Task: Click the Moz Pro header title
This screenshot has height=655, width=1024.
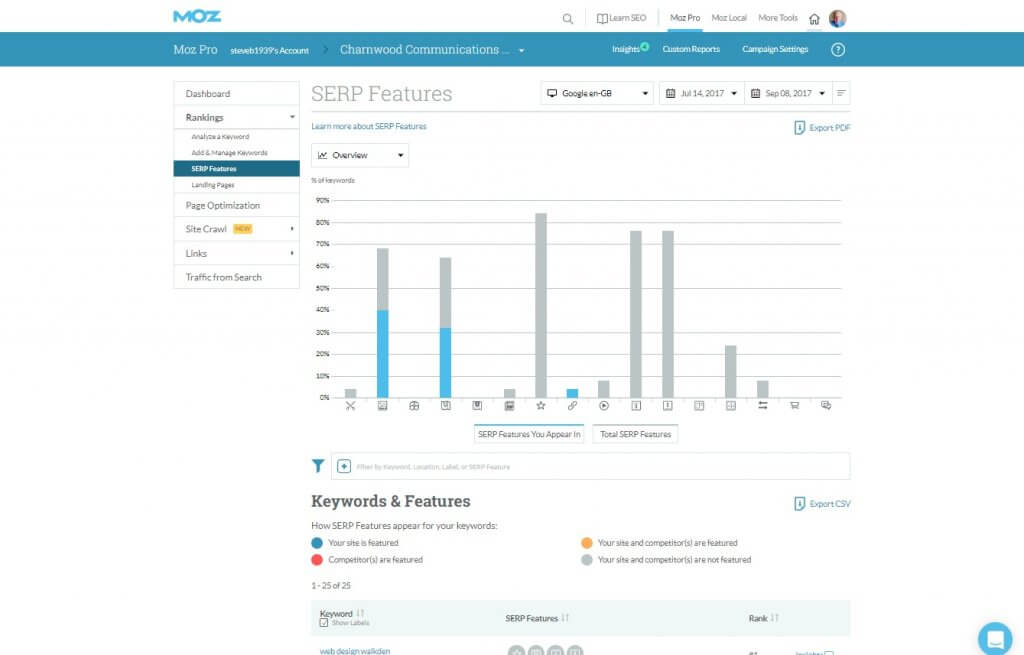Action: click(x=195, y=50)
